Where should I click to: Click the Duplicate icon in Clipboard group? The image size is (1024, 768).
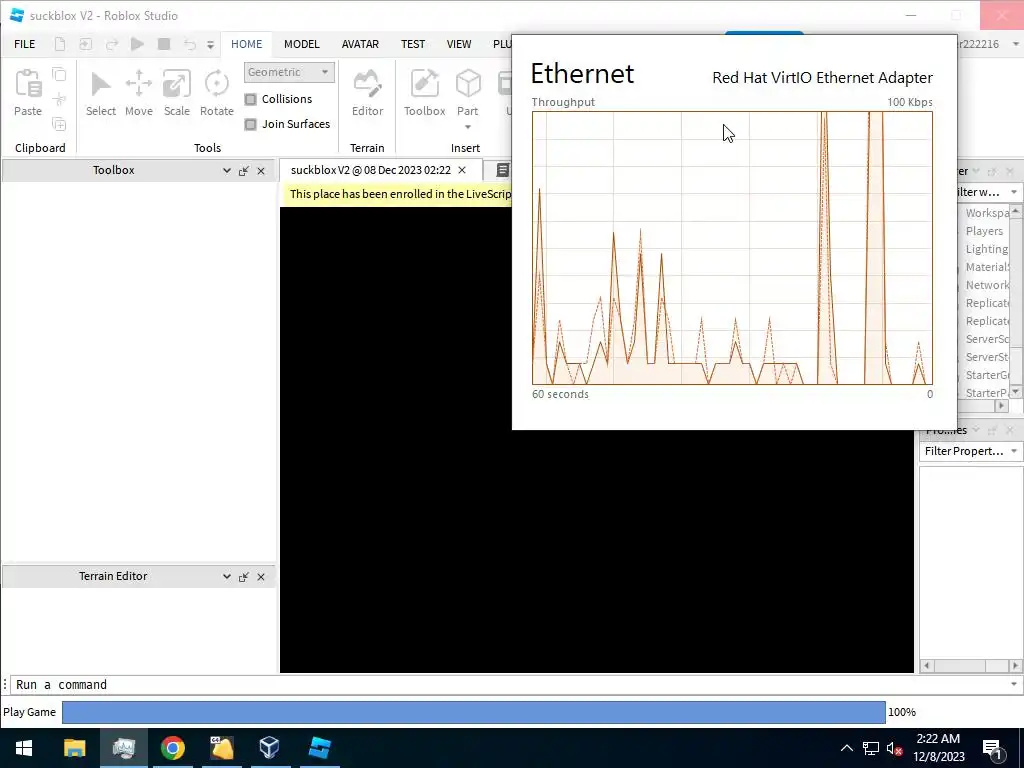pos(59,124)
